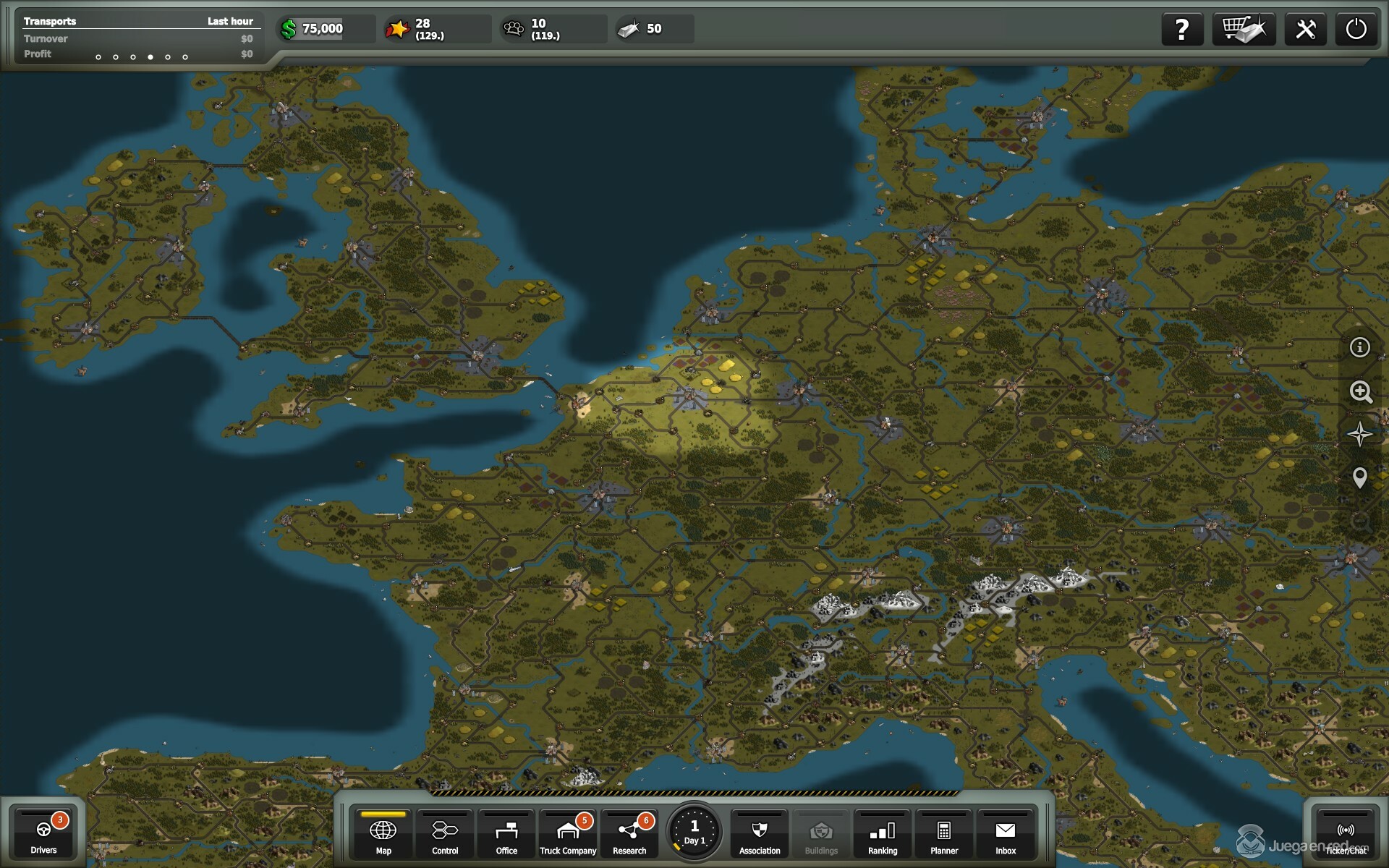This screenshot has height=868, width=1389.
Task: Open the Research section
Action: 629,834
